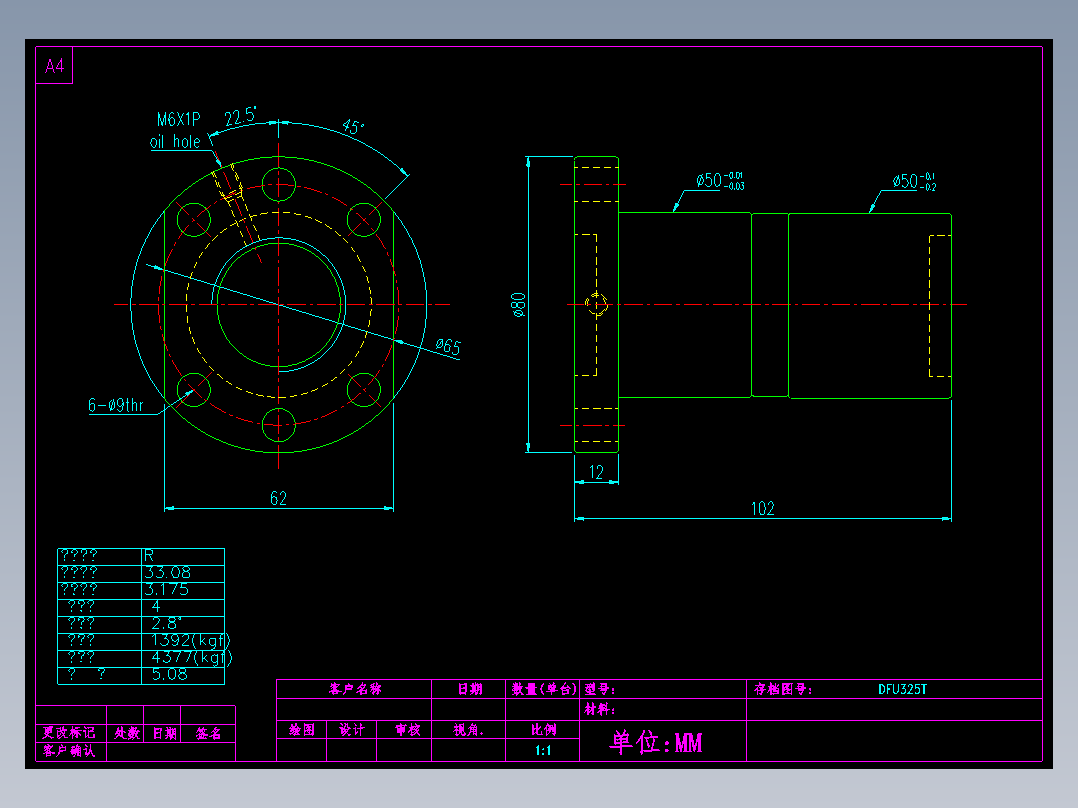The width and height of the screenshot is (1078, 808).
Task: Select the 单位:MM unit label
Action: pyautogui.click(x=656, y=742)
